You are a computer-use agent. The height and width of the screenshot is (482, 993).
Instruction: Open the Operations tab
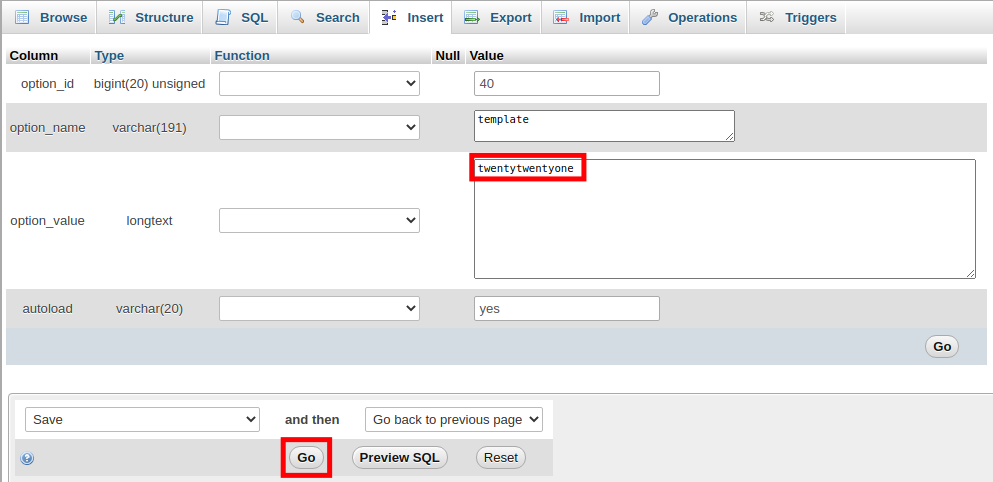688,18
